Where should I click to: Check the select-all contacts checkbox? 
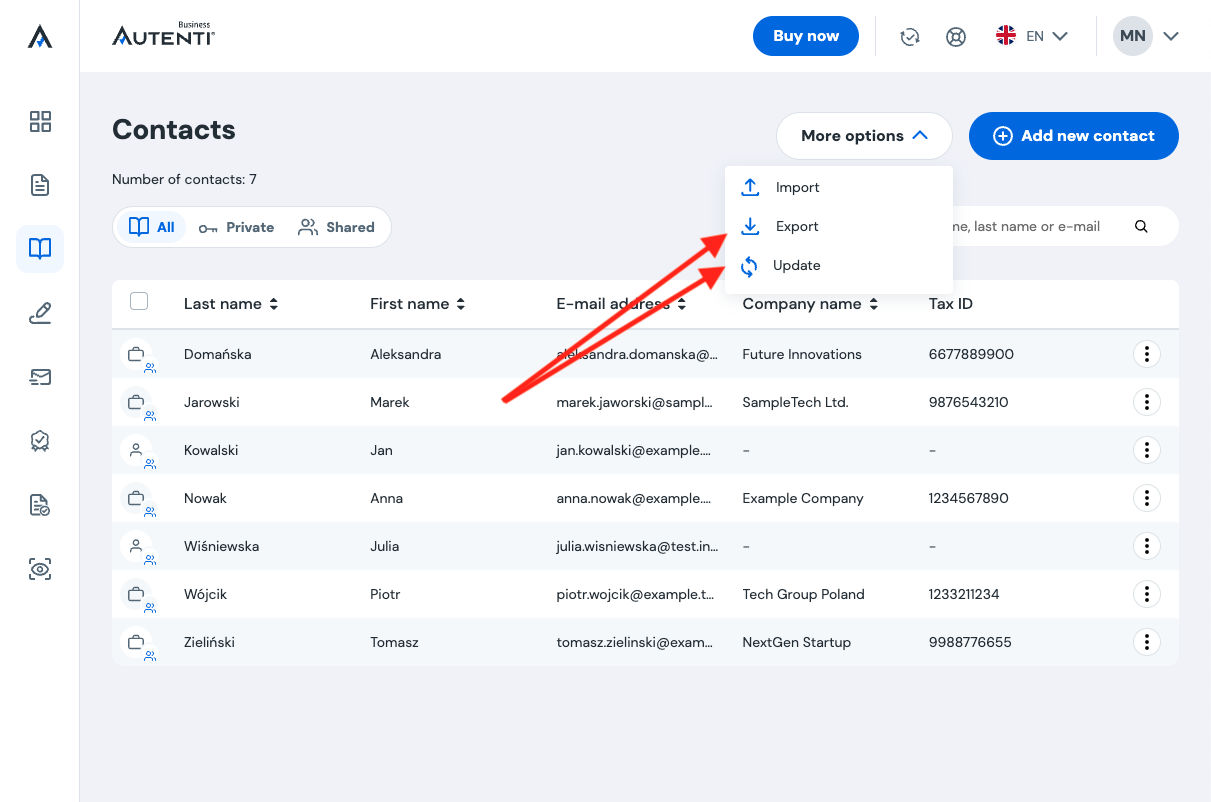(139, 301)
